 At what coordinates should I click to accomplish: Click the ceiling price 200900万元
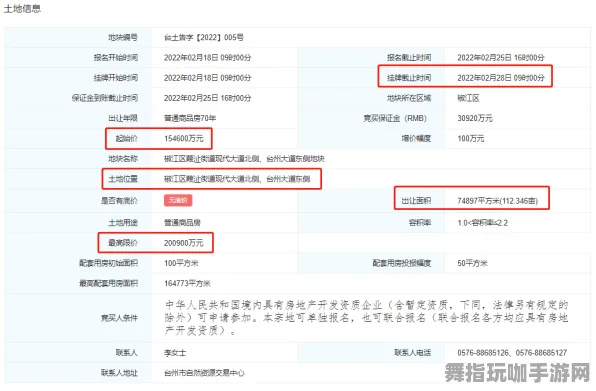coord(184,242)
